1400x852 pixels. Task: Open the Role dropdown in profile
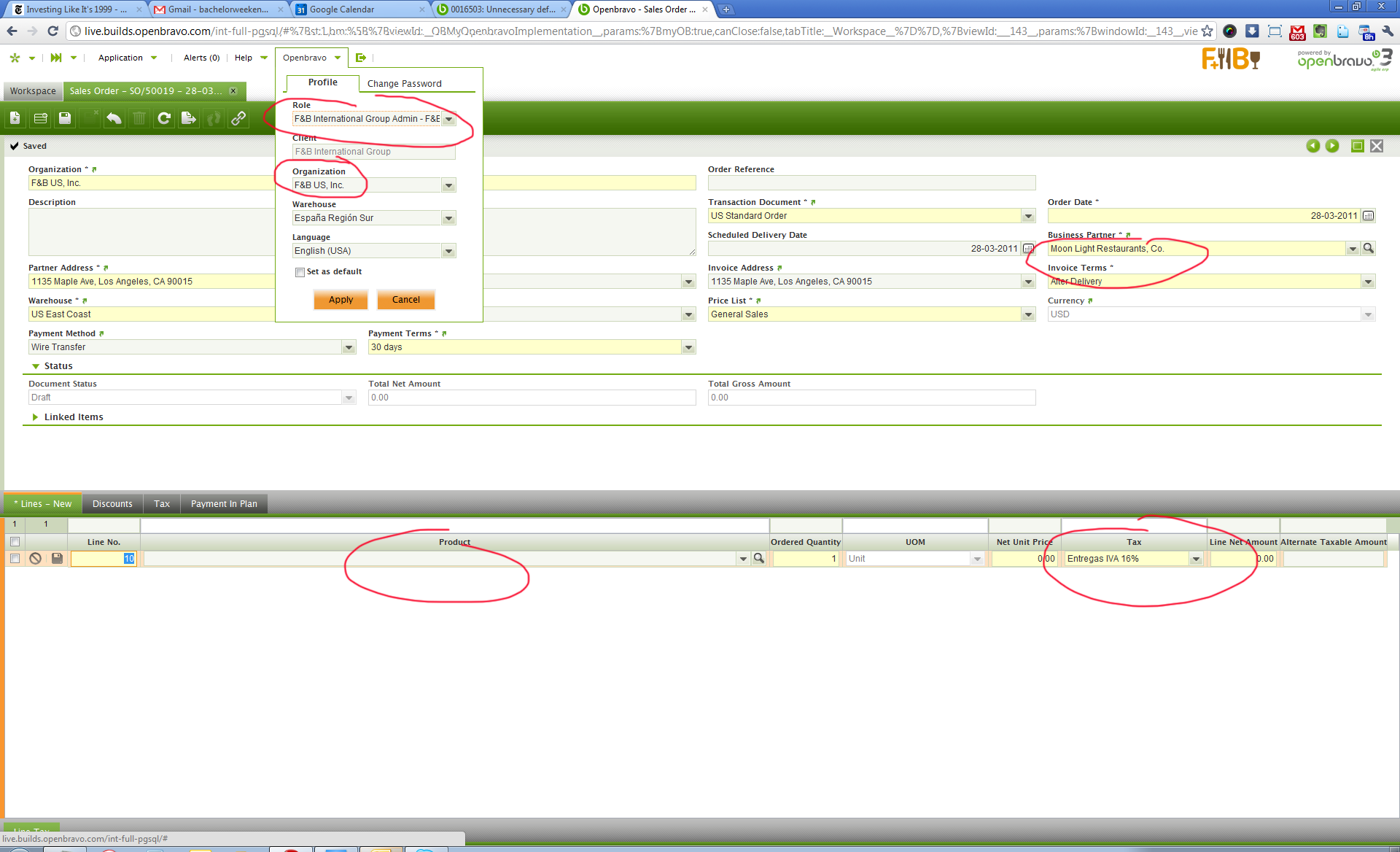click(449, 120)
